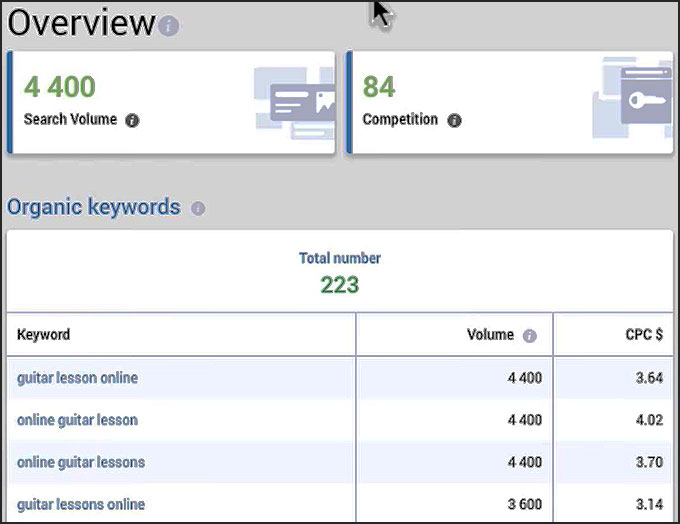Click the Search Volume card illustration
680x524 pixels.
pos(294,103)
